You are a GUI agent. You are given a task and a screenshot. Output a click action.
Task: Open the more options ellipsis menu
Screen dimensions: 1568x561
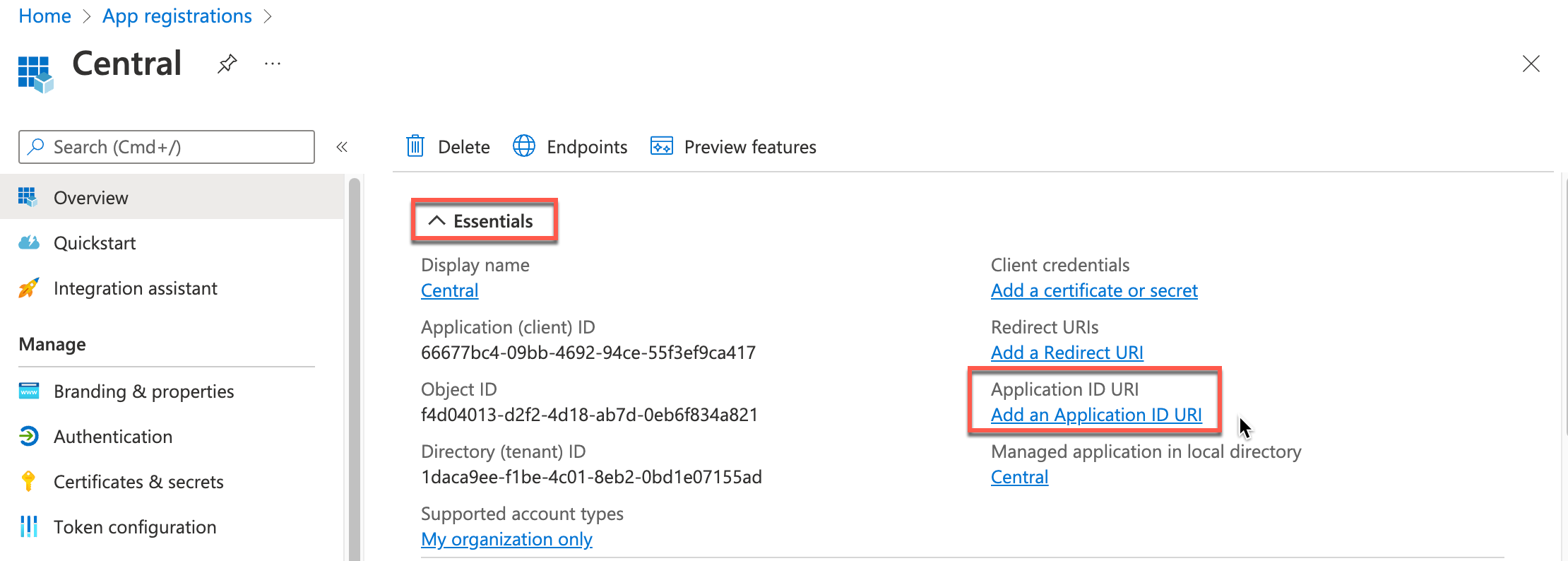click(x=273, y=64)
